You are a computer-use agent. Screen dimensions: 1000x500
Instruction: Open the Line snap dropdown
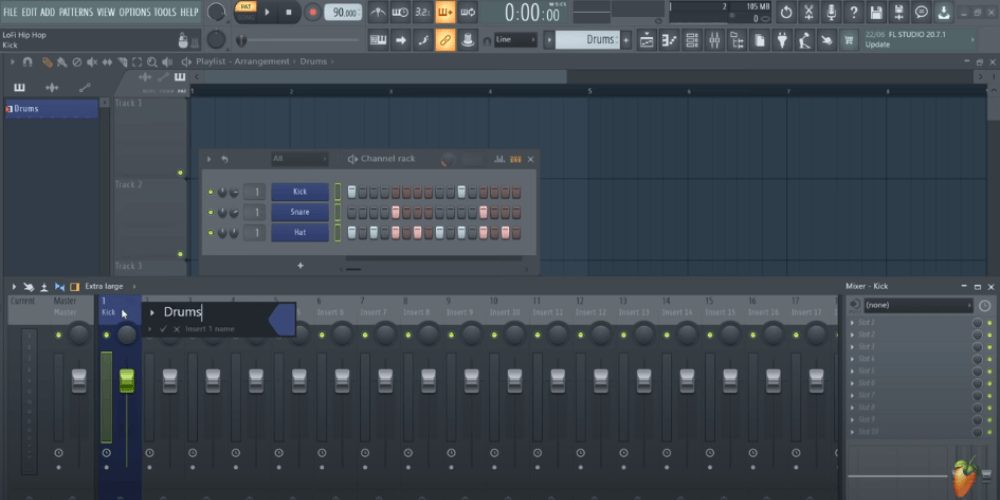pyautogui.click(x=516, y=40)
